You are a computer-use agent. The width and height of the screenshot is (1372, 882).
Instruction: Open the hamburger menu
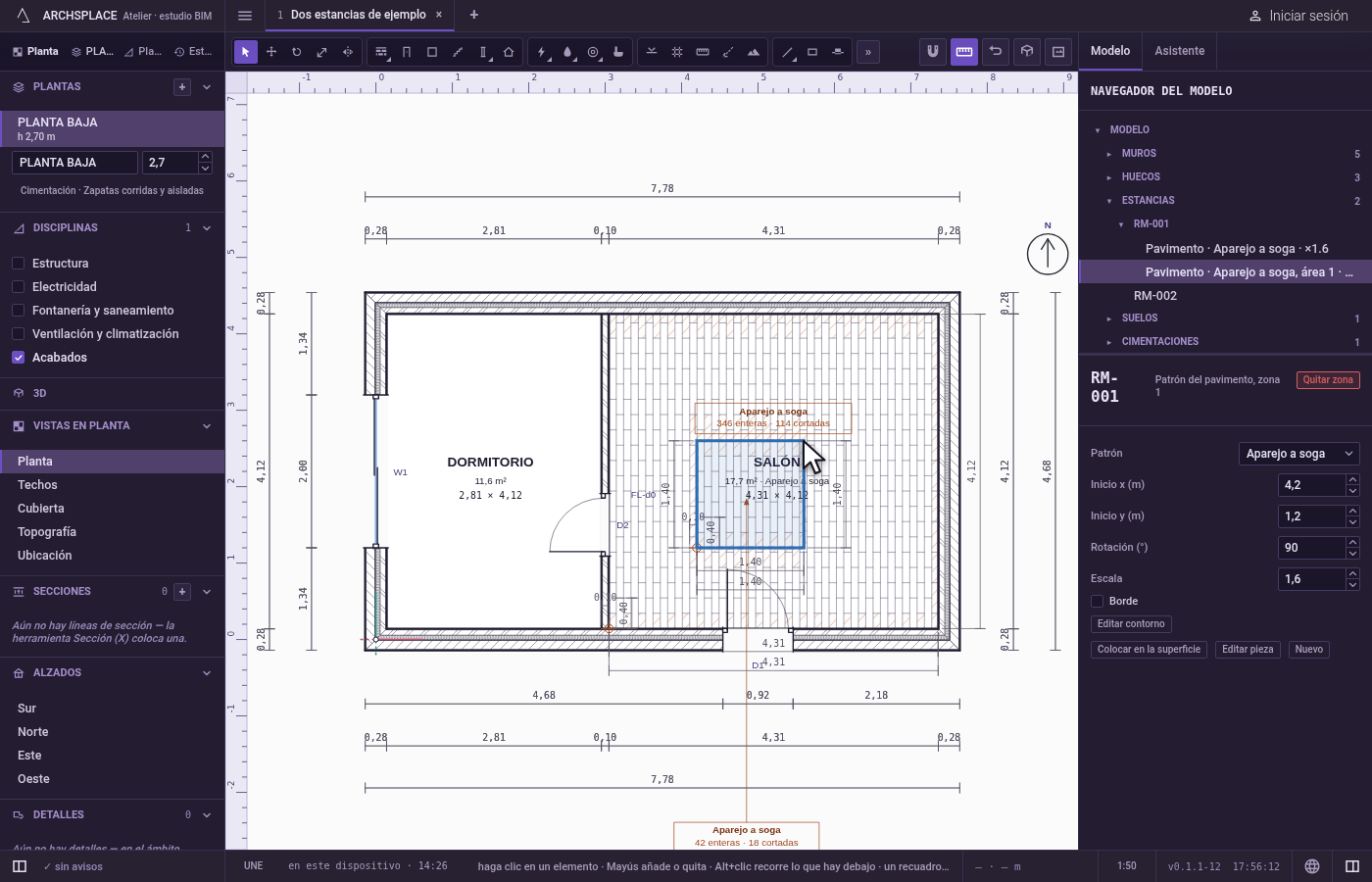[245, 15]
